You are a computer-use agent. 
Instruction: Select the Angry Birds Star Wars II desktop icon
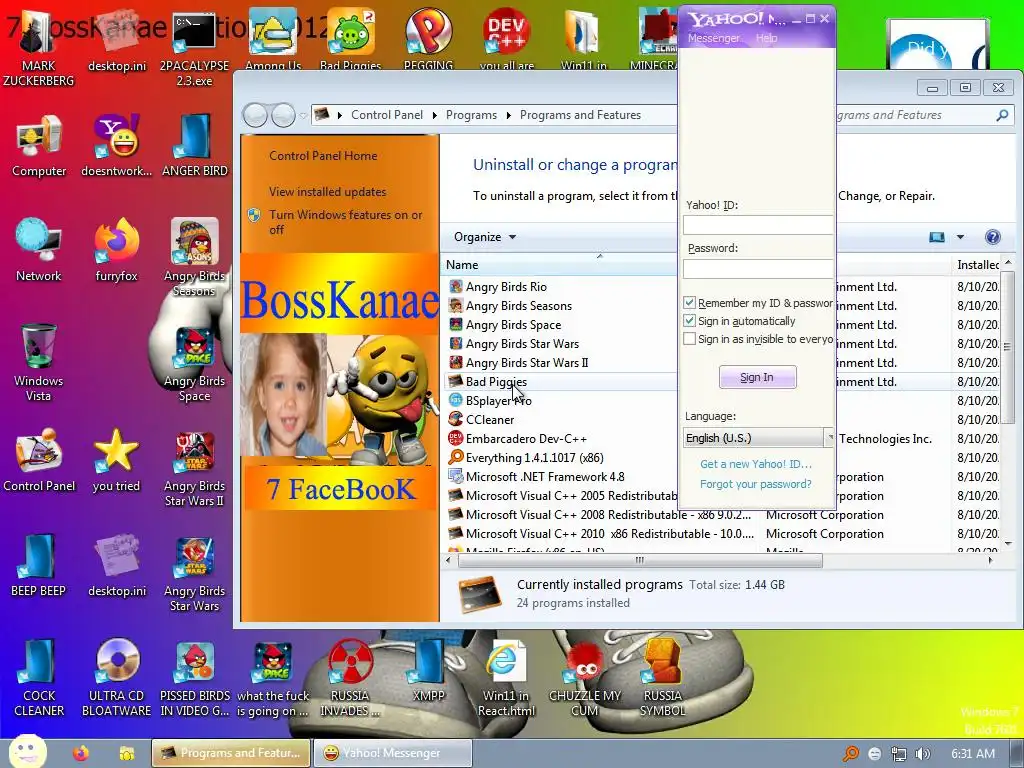pyautogui.click(x=194, y=467)
